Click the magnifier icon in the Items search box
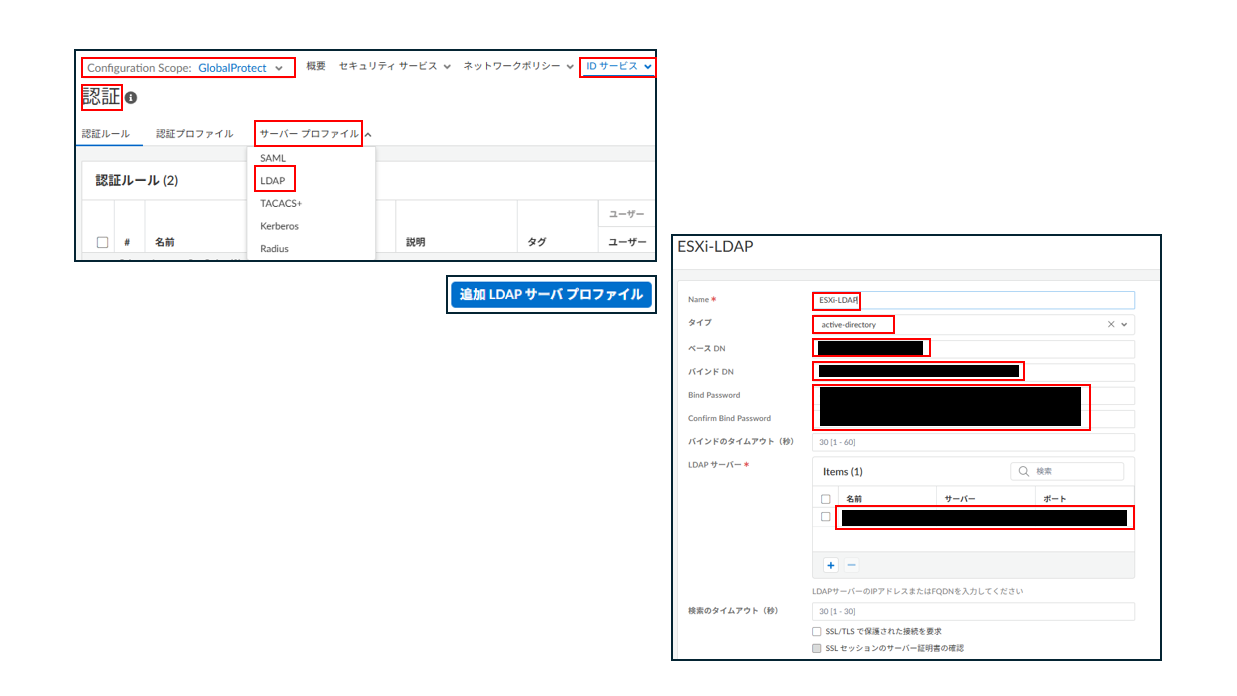Viewport: 1237px width, 696px height. pyautogui.click(x=1024, y=471)
